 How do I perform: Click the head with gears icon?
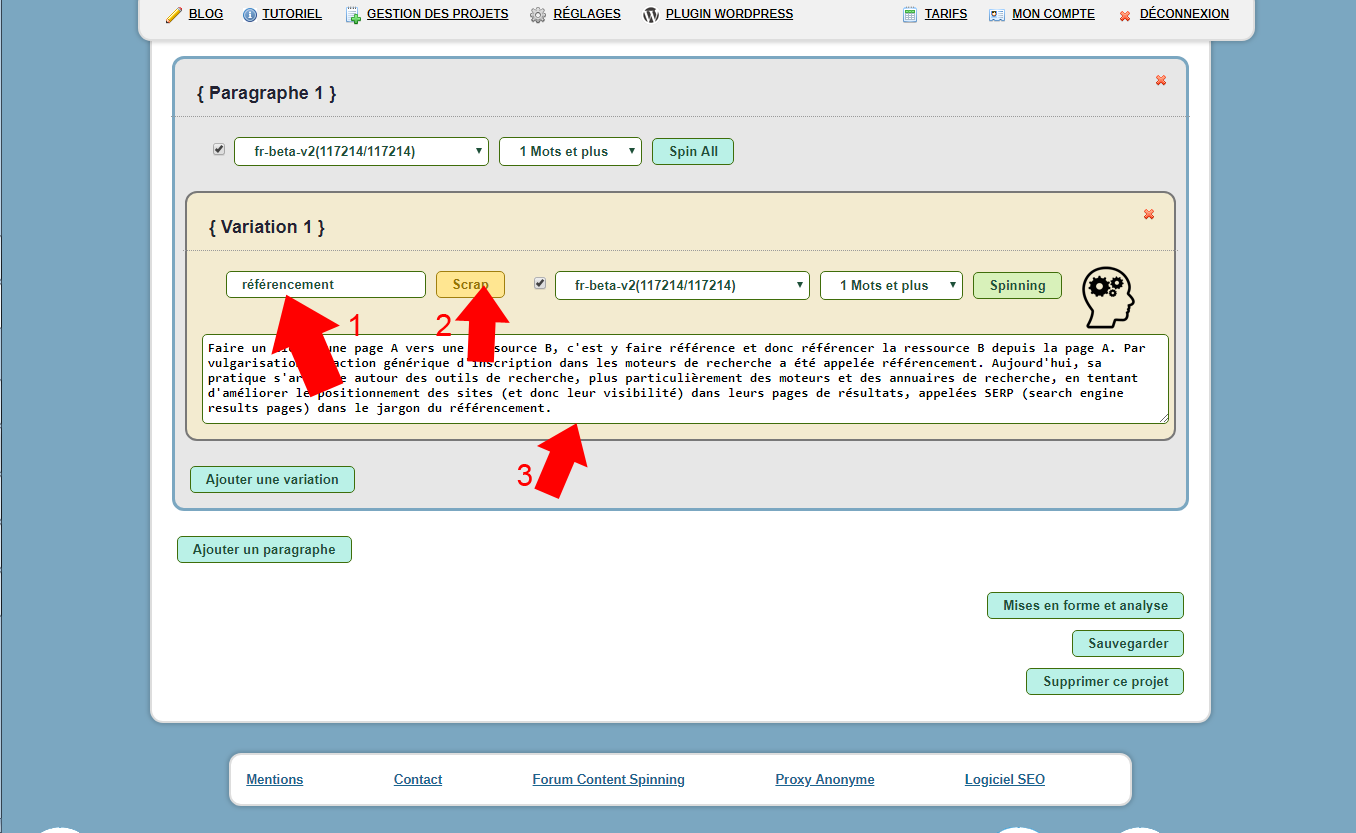[x=1109, y=297]
